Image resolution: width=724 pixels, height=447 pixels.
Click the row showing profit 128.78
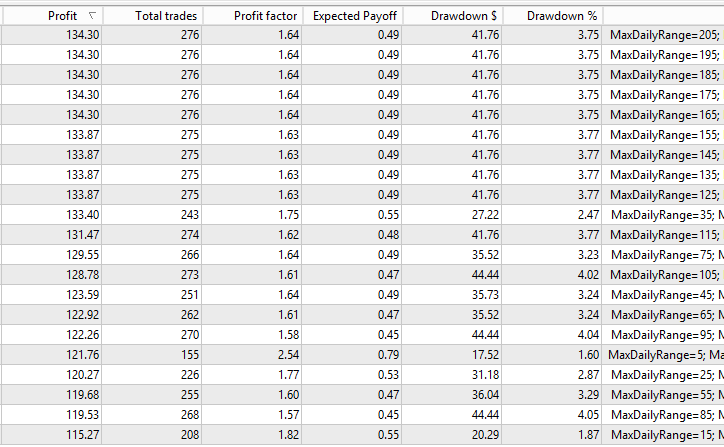click(x=362, y=275)
